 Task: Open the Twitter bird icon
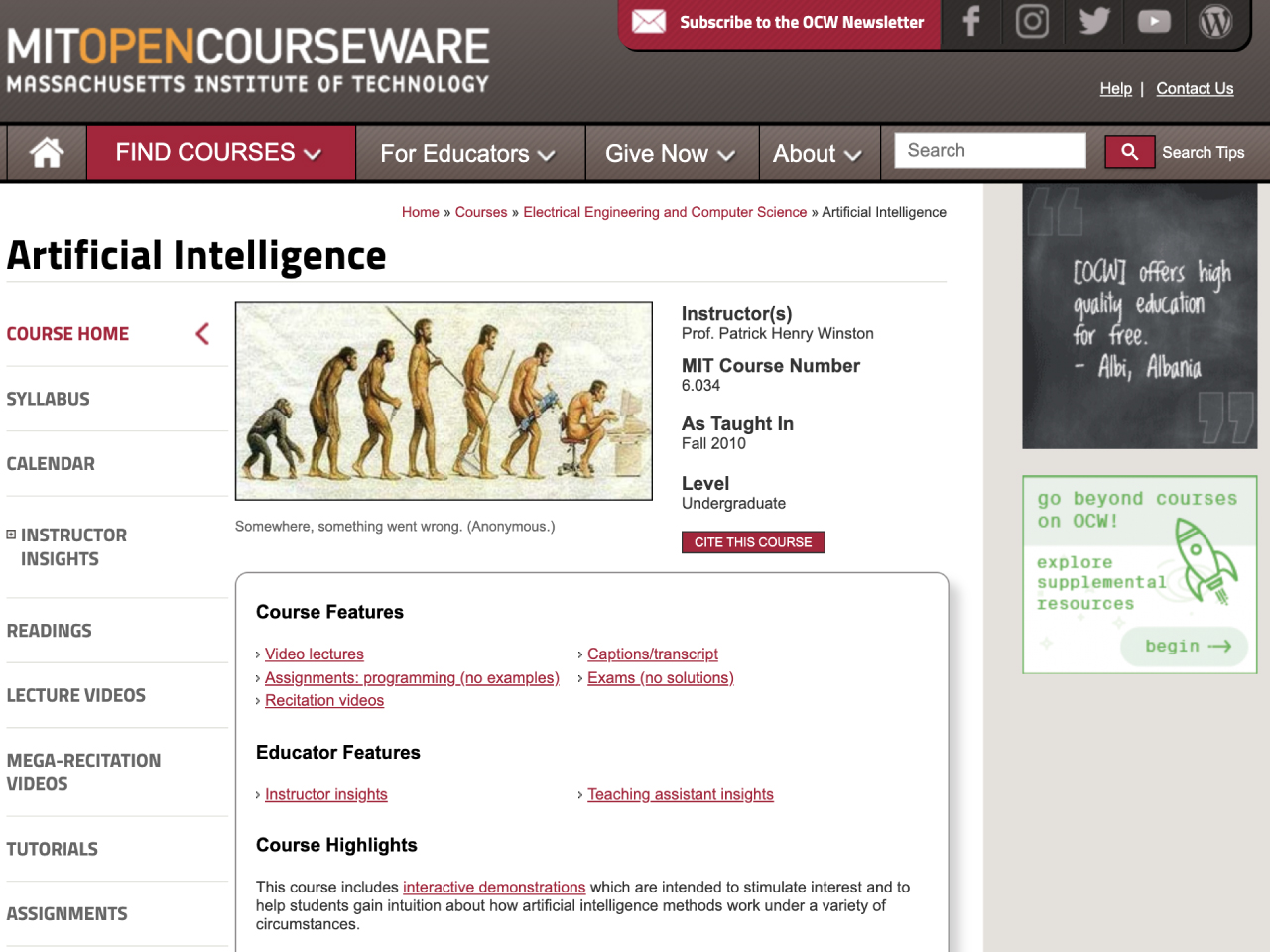point(1094,21)
